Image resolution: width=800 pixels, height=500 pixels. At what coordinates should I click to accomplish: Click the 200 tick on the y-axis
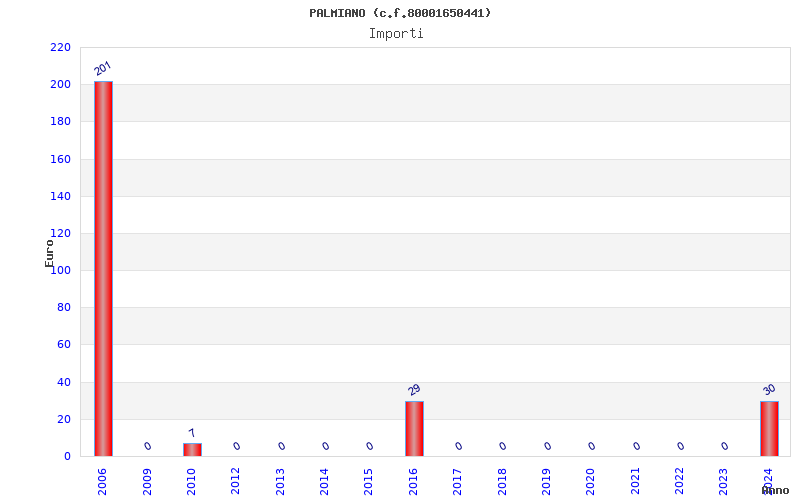pos(60,84)
